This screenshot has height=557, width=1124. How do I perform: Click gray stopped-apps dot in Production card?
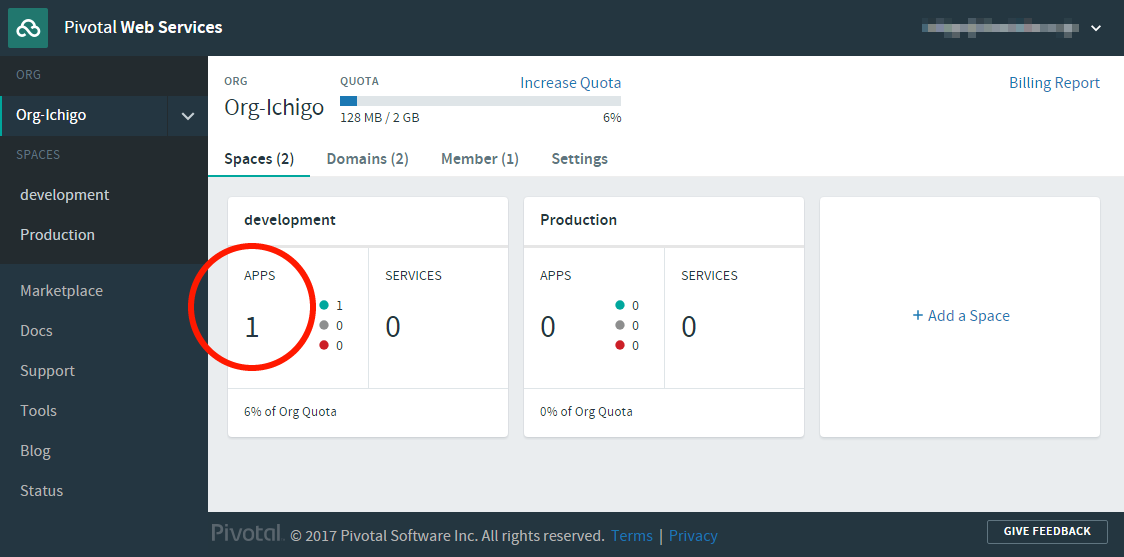click(x=620, y=325)
